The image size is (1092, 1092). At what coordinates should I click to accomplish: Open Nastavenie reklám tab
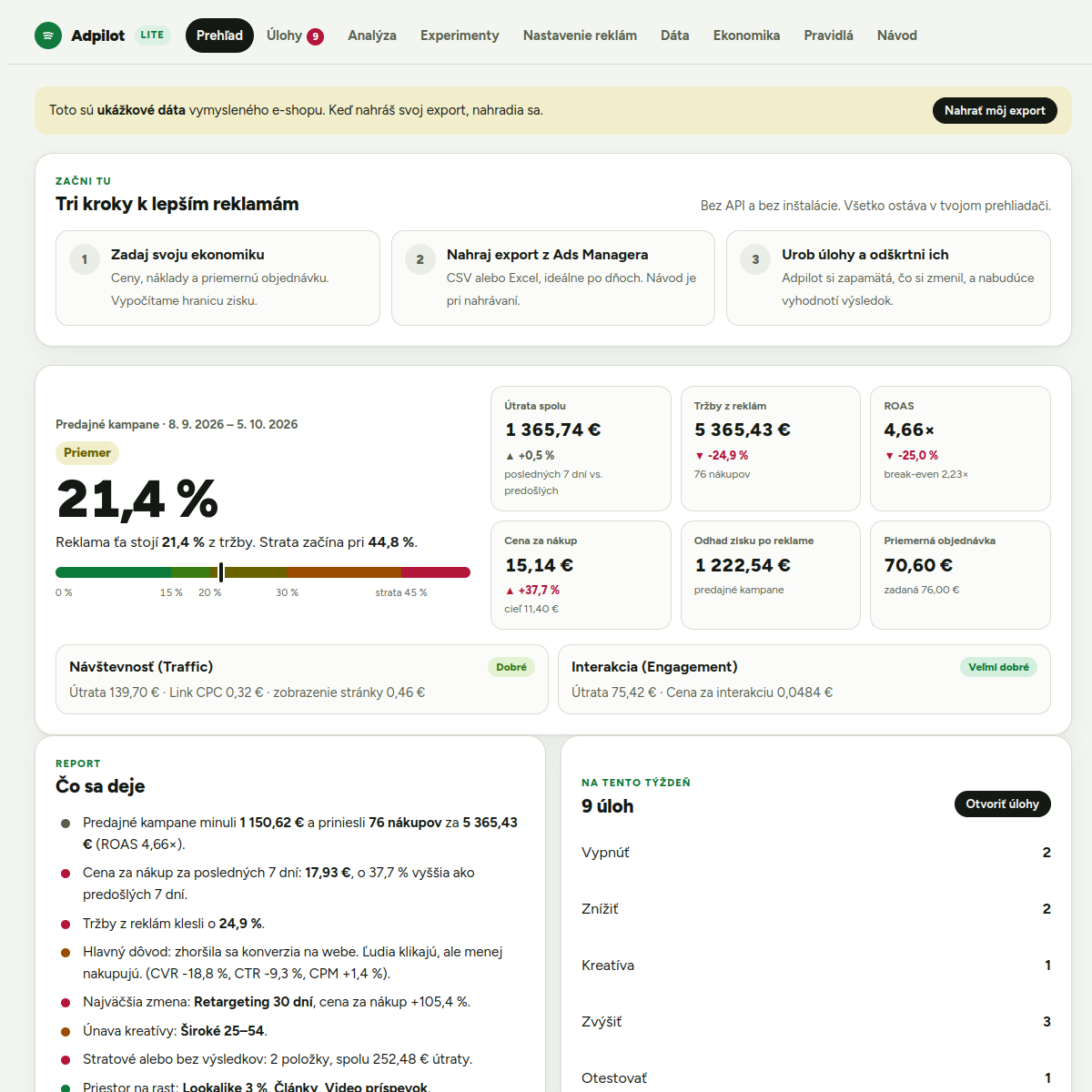(x=580, y=35)
